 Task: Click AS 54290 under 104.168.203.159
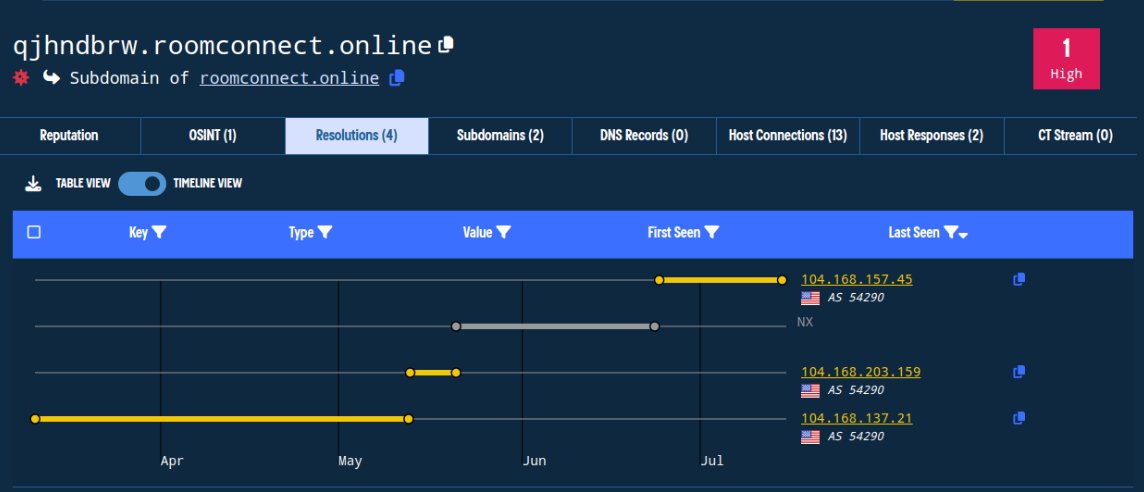coord(856,391)
